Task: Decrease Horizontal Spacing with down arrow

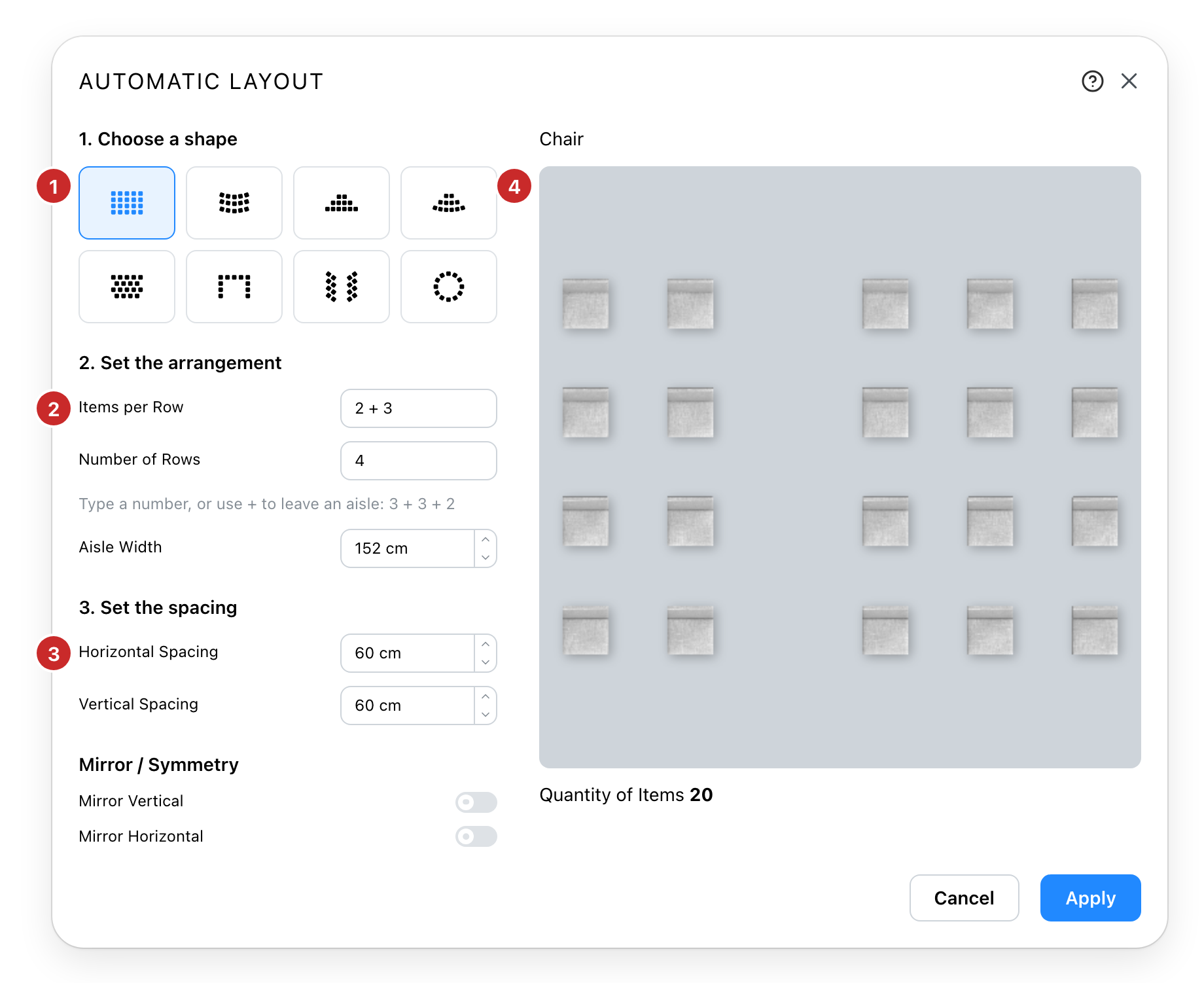Action: pos(486,662)
